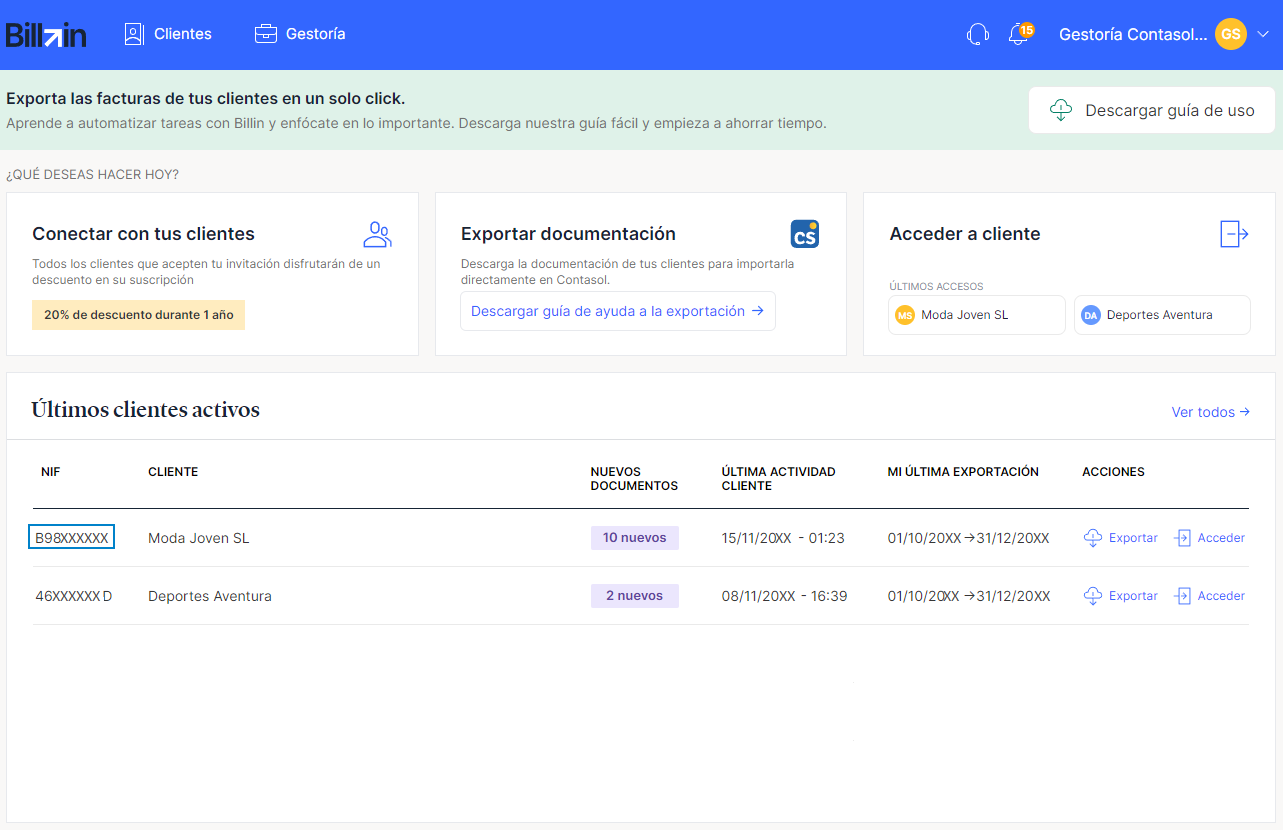Click access door icon in Moda Joven row

coord(1182,538)
